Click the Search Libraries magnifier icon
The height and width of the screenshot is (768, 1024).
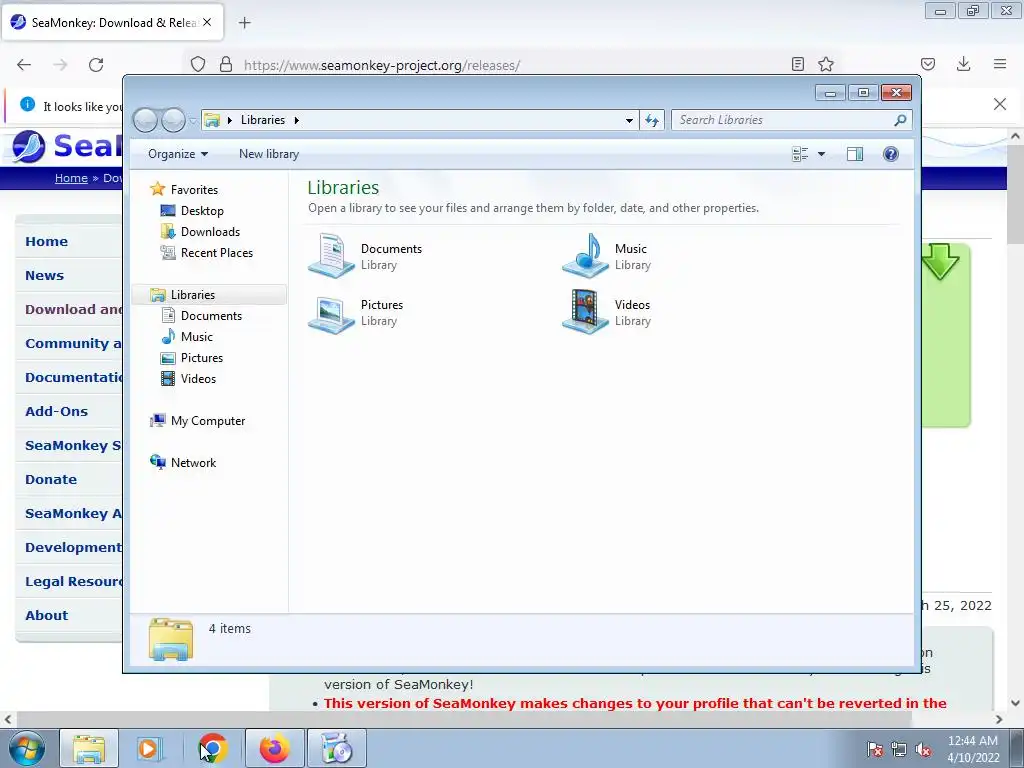(x=900, y=120)
